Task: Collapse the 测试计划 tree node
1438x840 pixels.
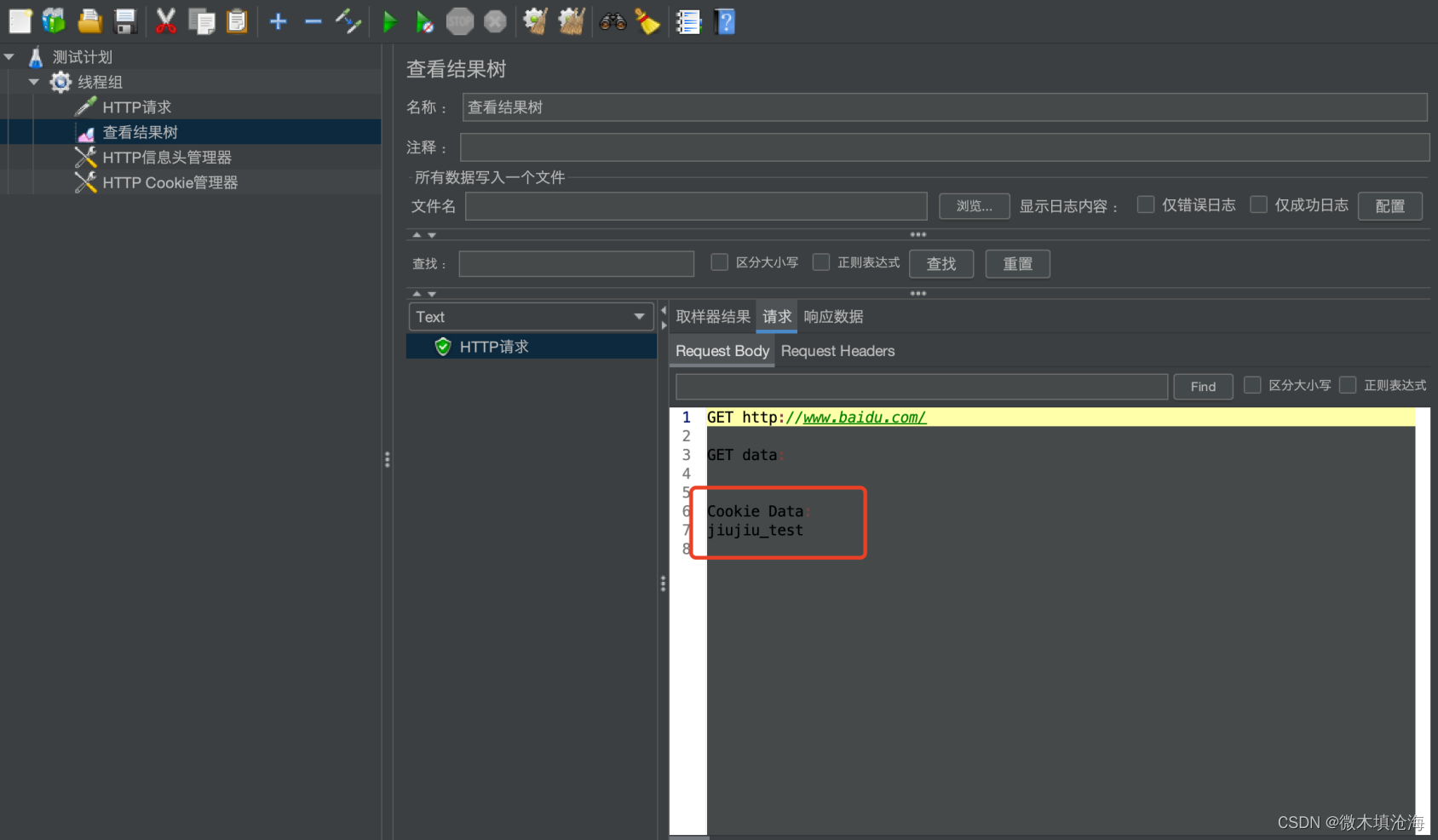Action: point(9,57)
